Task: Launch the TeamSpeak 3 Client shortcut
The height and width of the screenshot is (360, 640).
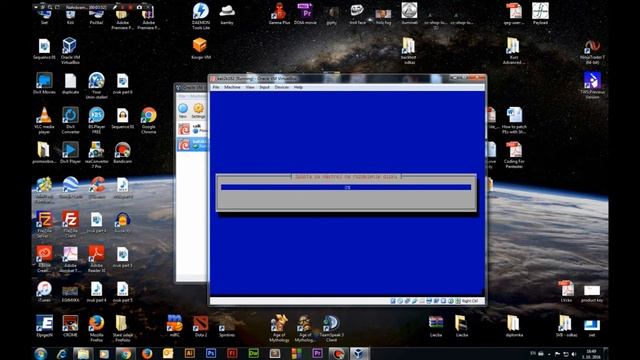Action: tap(331, 328)
